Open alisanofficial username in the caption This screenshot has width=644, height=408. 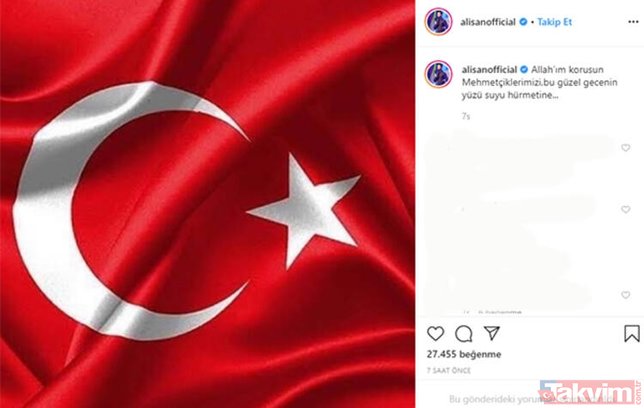coord(489,69)
